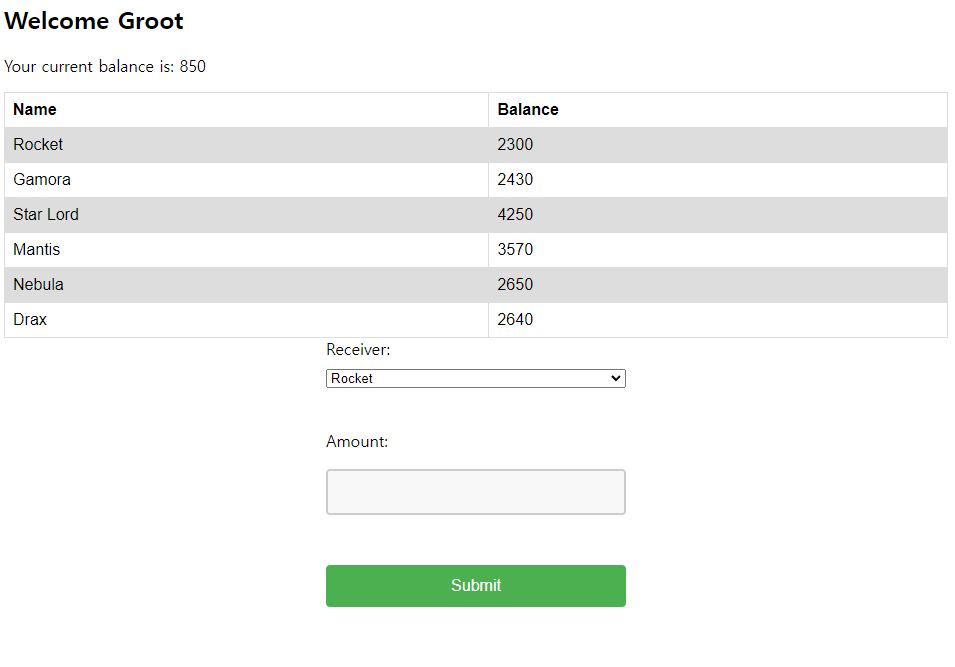The height and width of the screenshot is (667, 955).
Task: Click Mantis's balance value 3570
Action: [515, 250]
